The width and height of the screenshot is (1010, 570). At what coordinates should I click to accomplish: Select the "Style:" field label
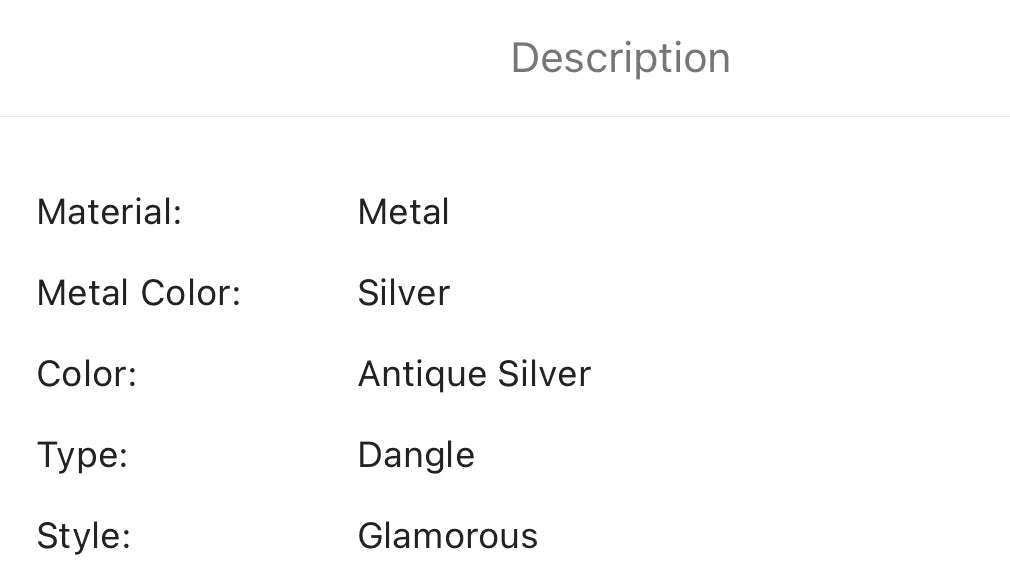(84, 536)
